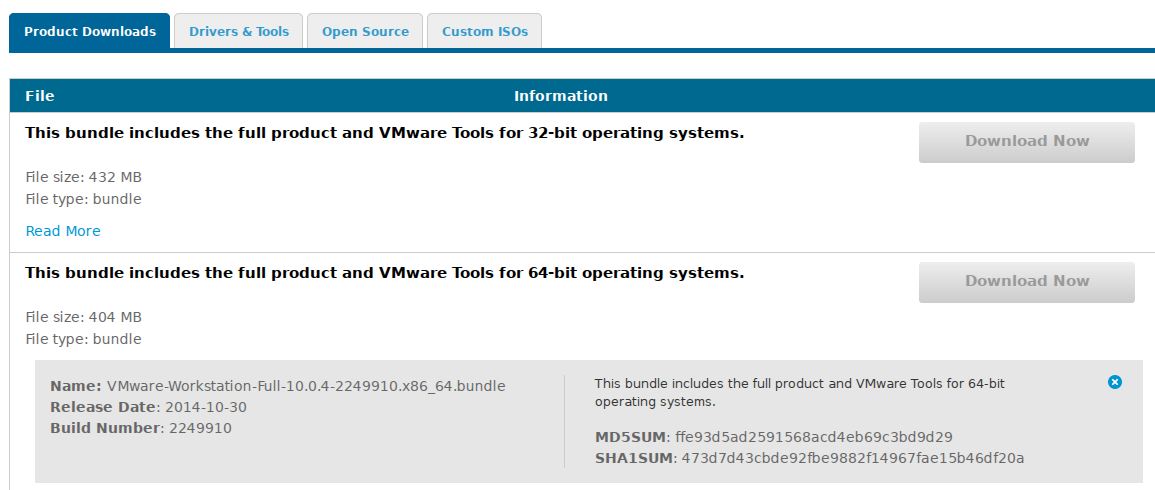Open Read More for 32-bit bundle
This screenshot has width=1155, height=490.
[x=63, y=231]
